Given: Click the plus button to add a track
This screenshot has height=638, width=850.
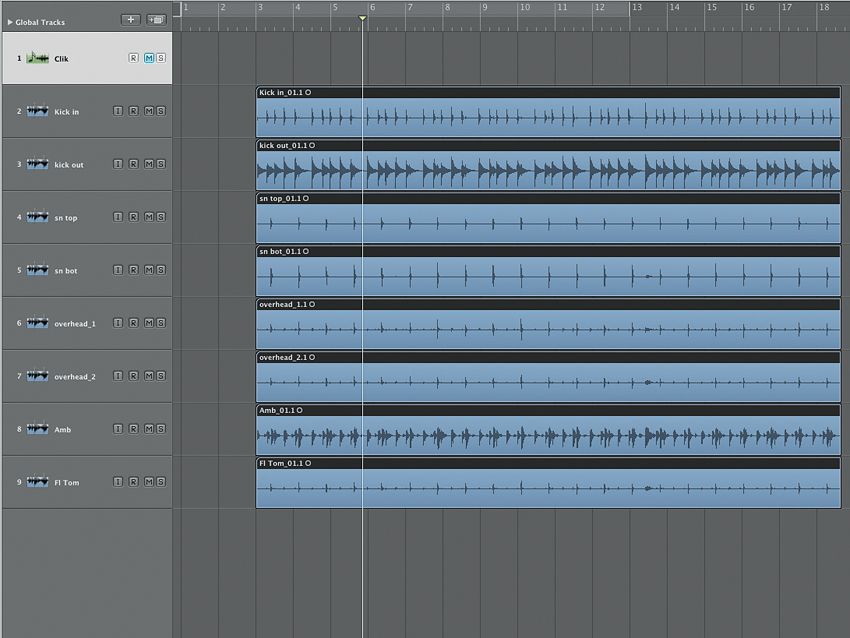Looking at the screenshot, I should tap(130, 18).
